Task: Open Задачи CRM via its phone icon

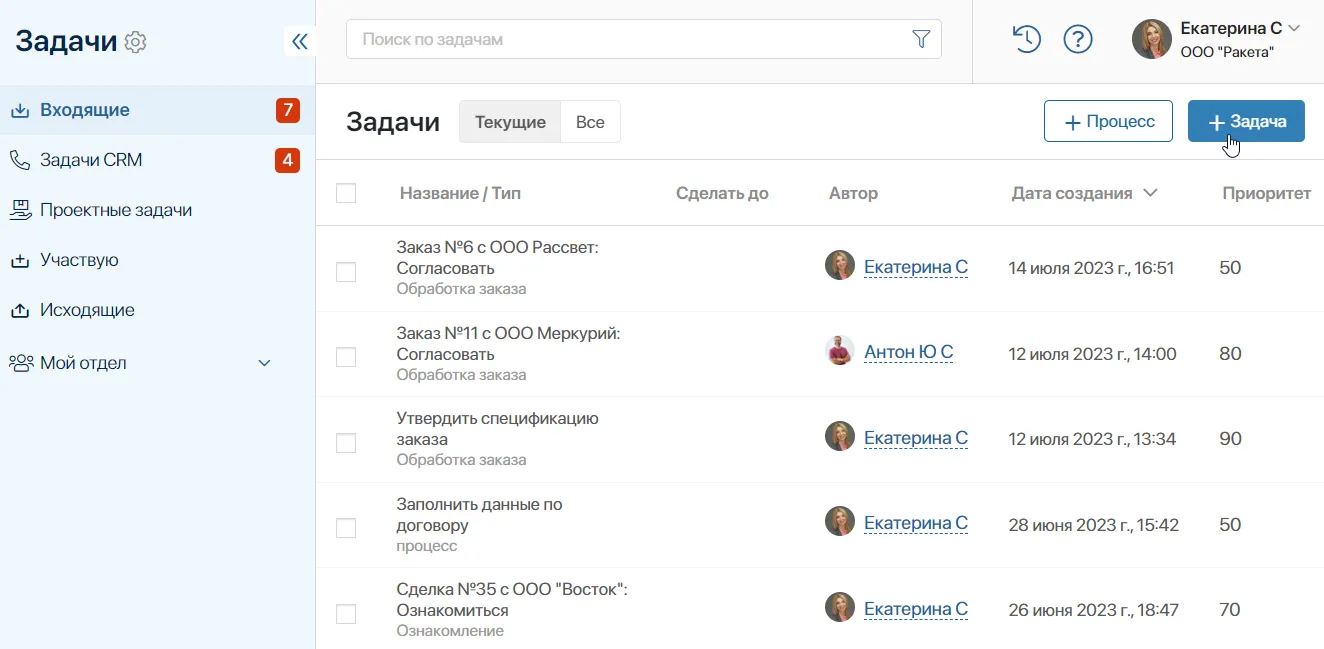Action: pyautogui.click(x=22, y=159)
